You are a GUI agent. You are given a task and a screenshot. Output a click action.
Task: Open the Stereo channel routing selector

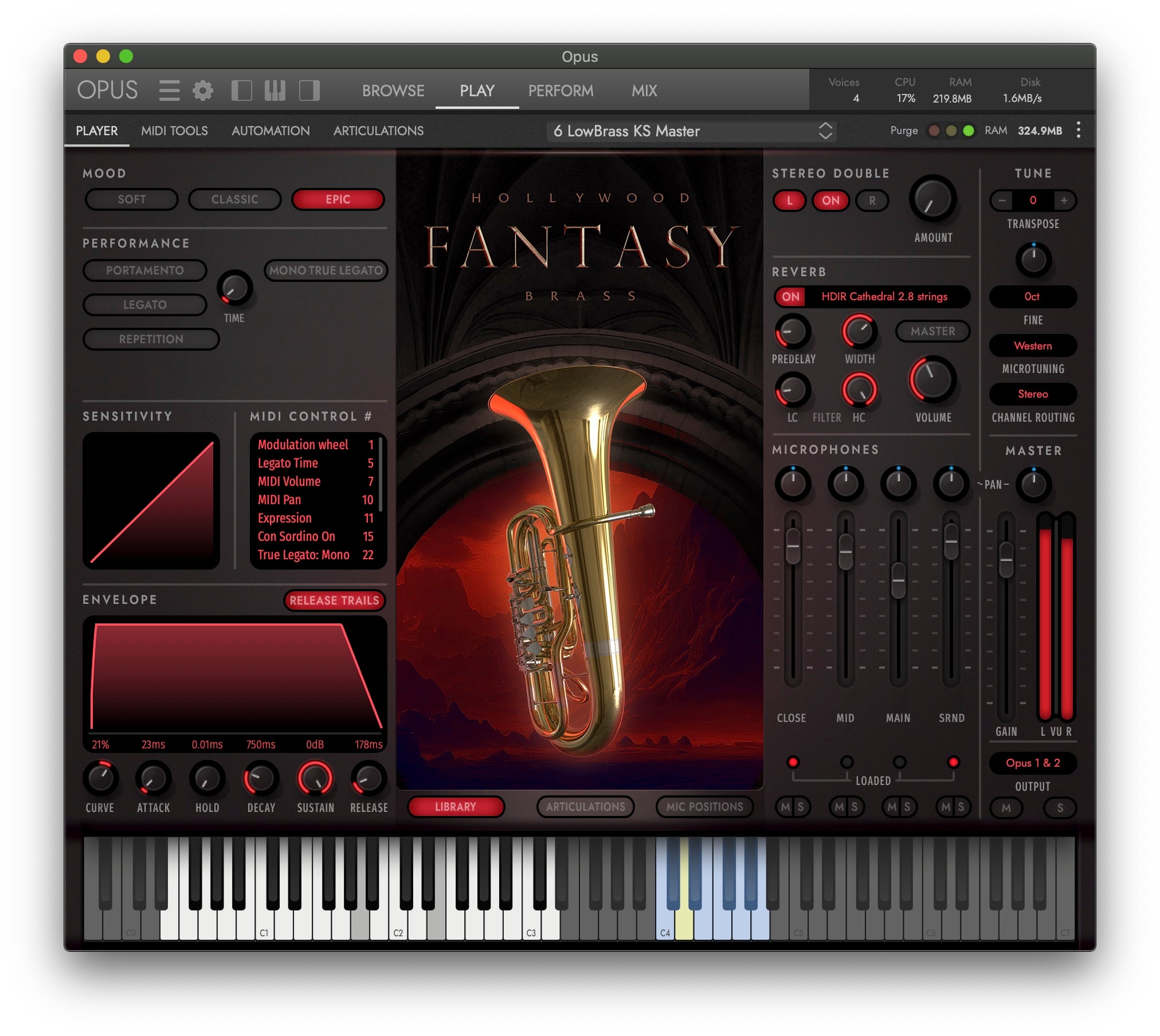click(x=1032, y=394)
